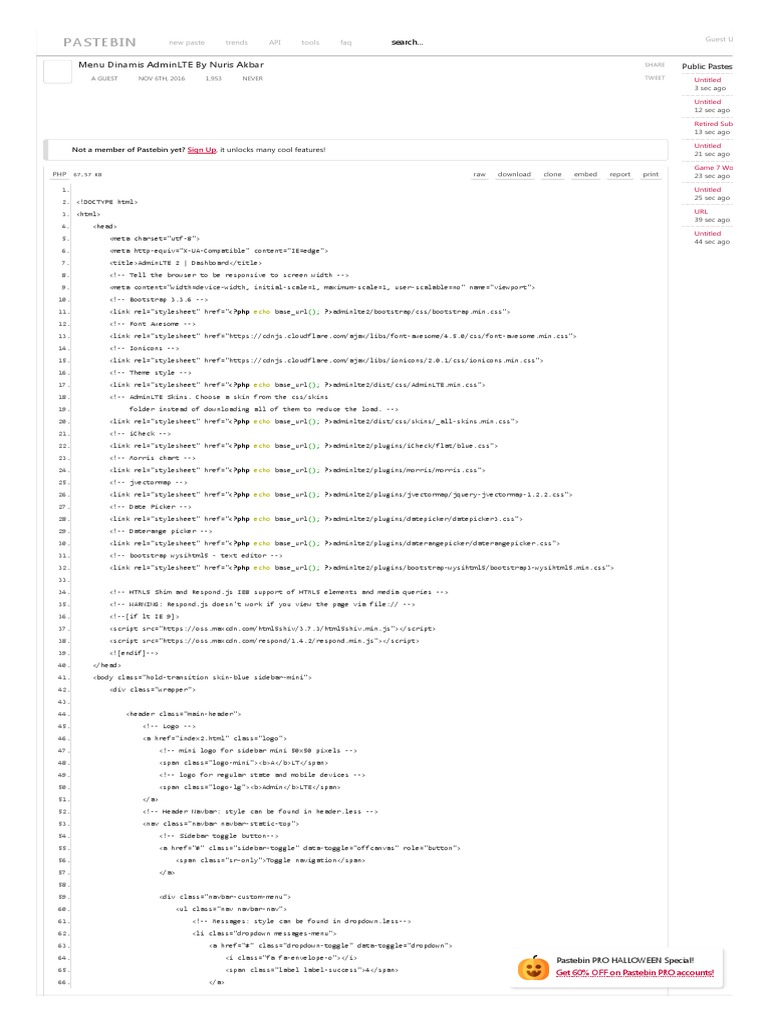
Task: Open the URL public paste
Action: (x=701, y=212)
